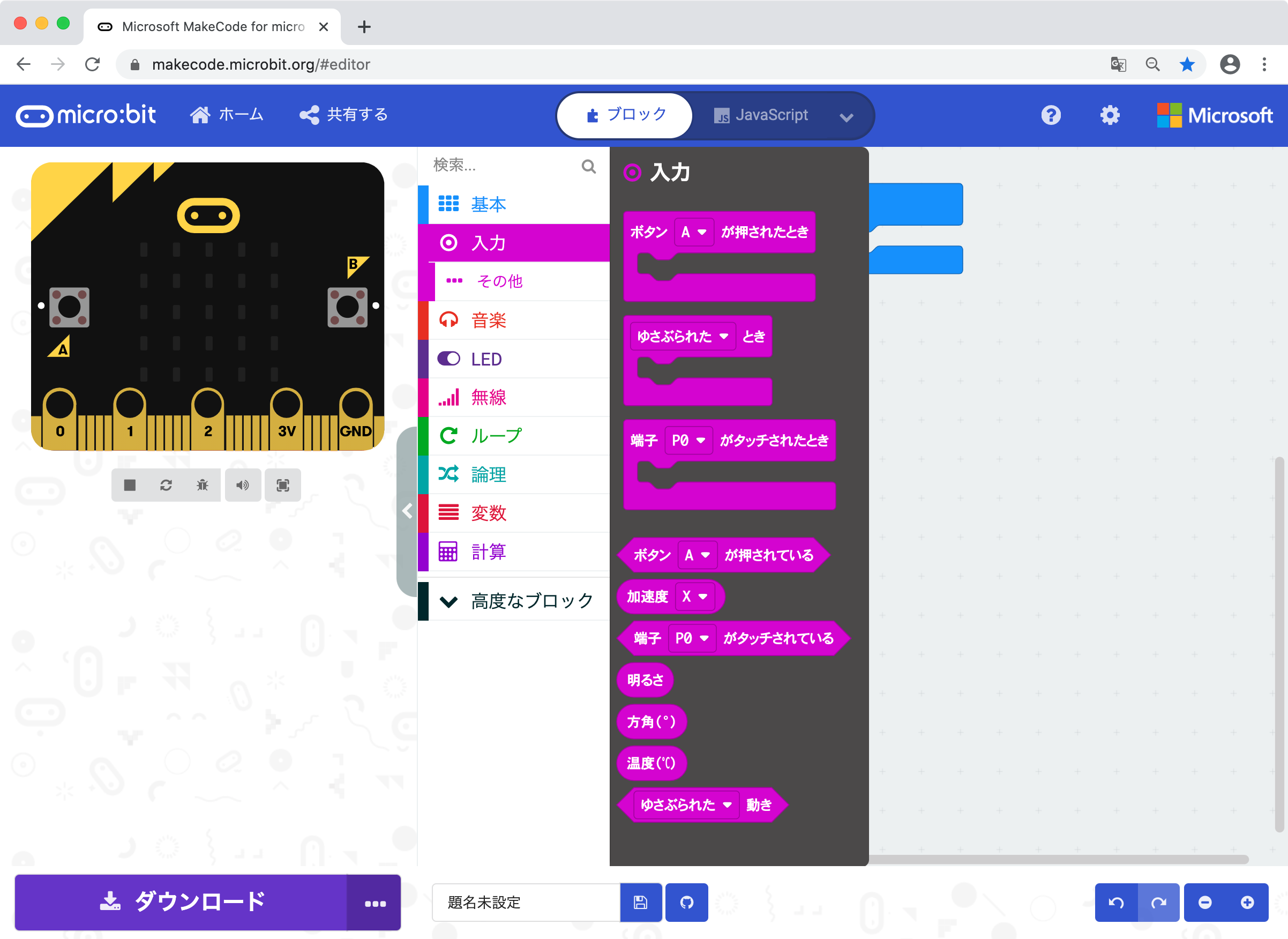Save the project with the disk icon
The image size is (1288, 939).
click(x=640, y=902)
